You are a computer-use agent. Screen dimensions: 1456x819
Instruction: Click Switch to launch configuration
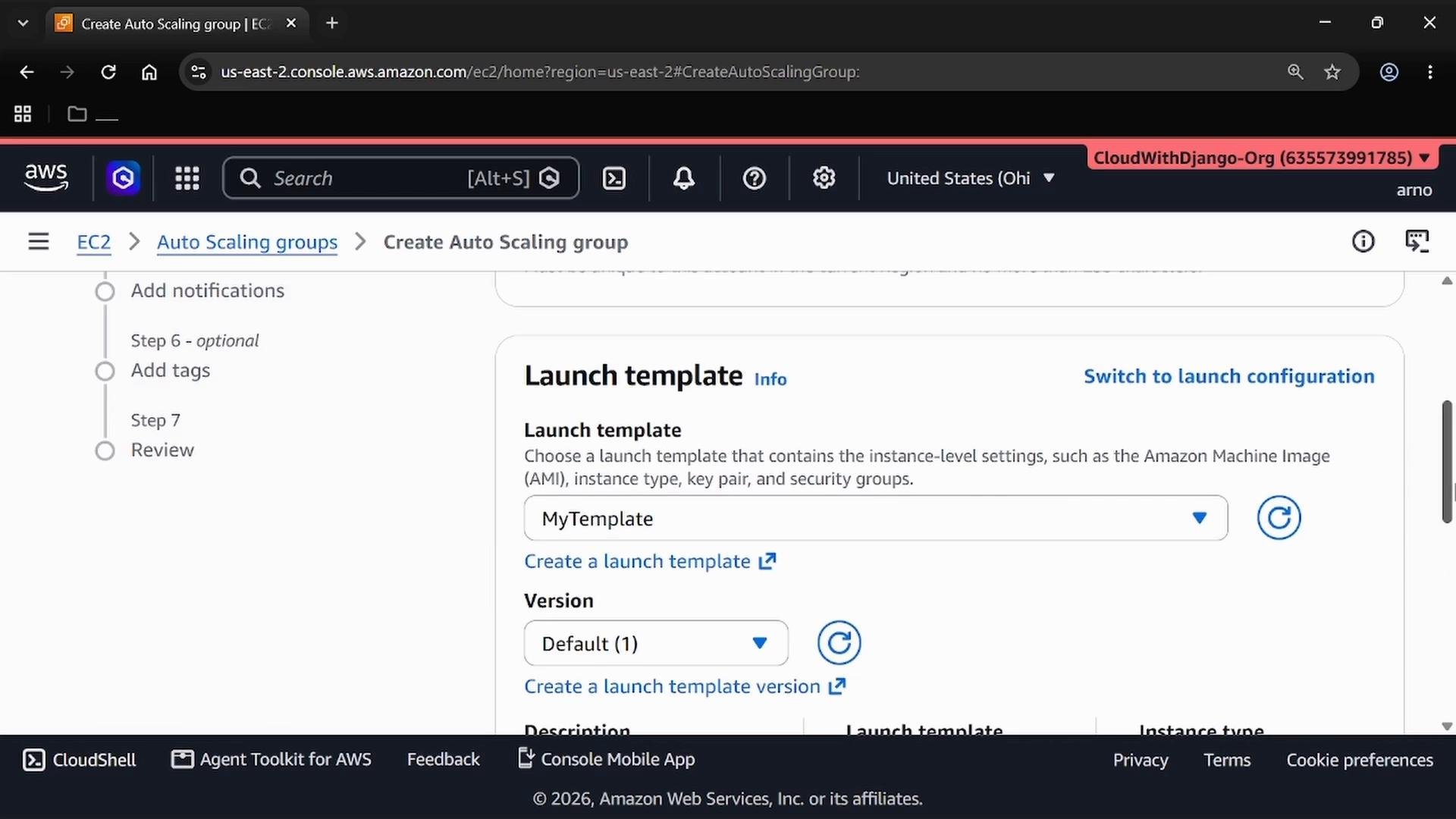pyautogui.click(x=1228, y=376)
